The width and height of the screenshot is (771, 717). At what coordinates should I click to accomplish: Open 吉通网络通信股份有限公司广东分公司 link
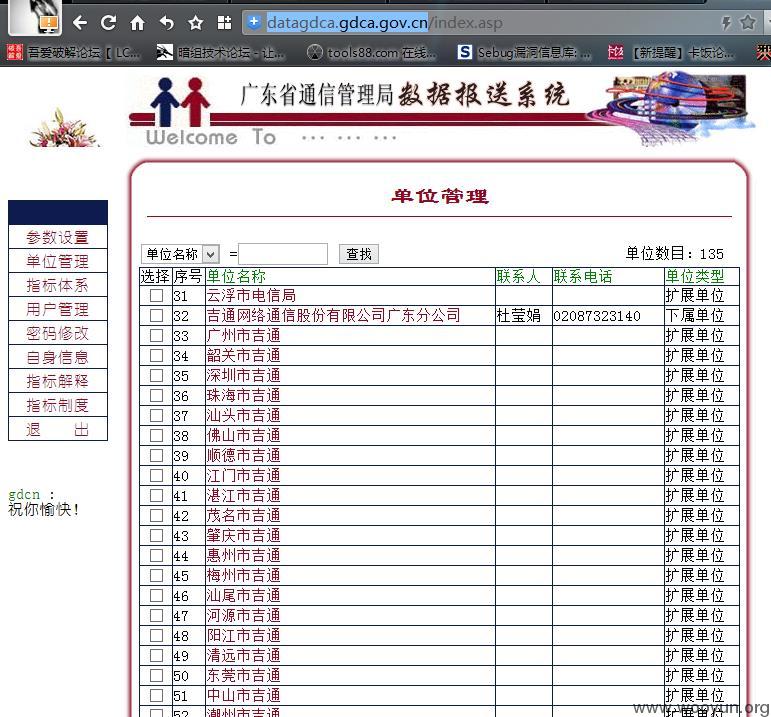333,315
